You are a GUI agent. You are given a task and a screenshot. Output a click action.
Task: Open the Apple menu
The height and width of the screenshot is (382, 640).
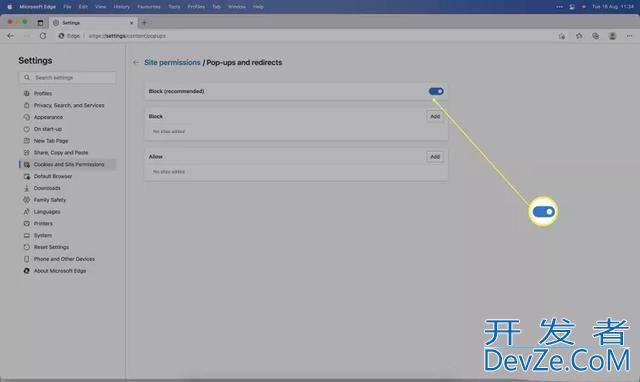[x=9, y=7]
